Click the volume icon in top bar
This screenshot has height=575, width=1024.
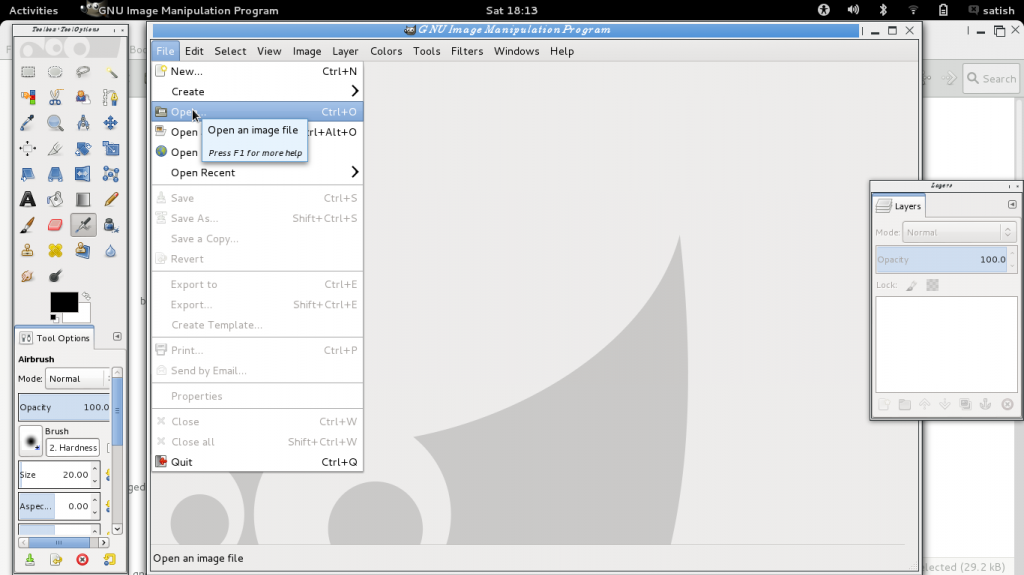[853, 10]
